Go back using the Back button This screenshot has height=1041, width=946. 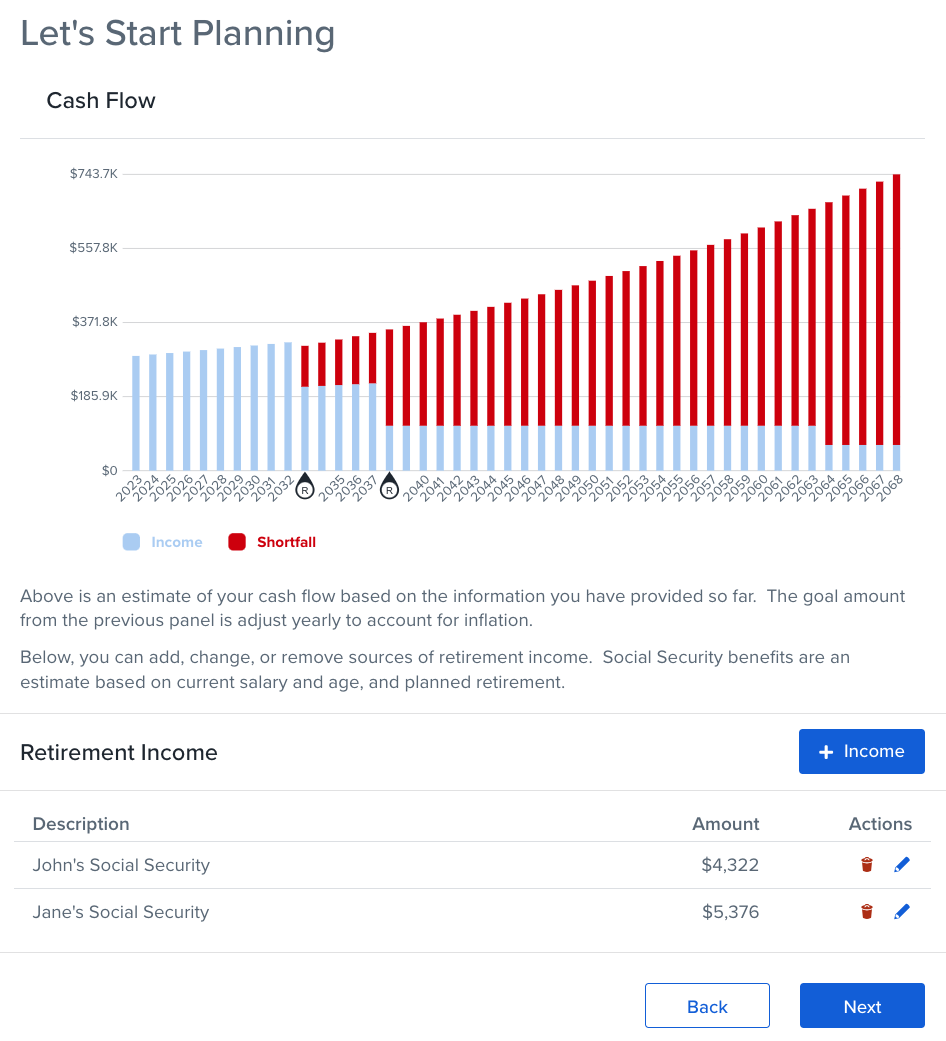[707, 1005]
